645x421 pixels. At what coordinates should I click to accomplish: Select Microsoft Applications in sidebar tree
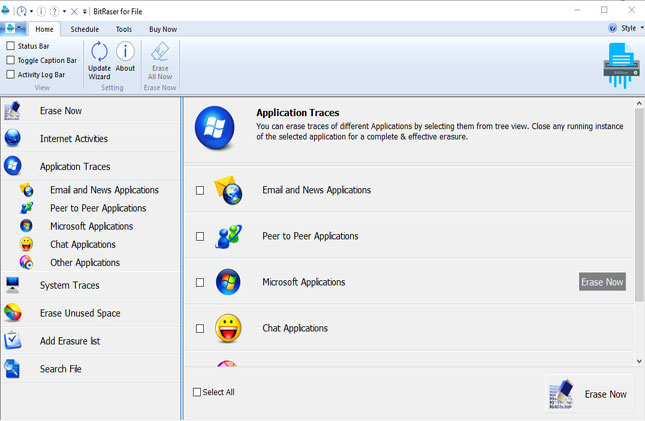click(x=91, y=226)
